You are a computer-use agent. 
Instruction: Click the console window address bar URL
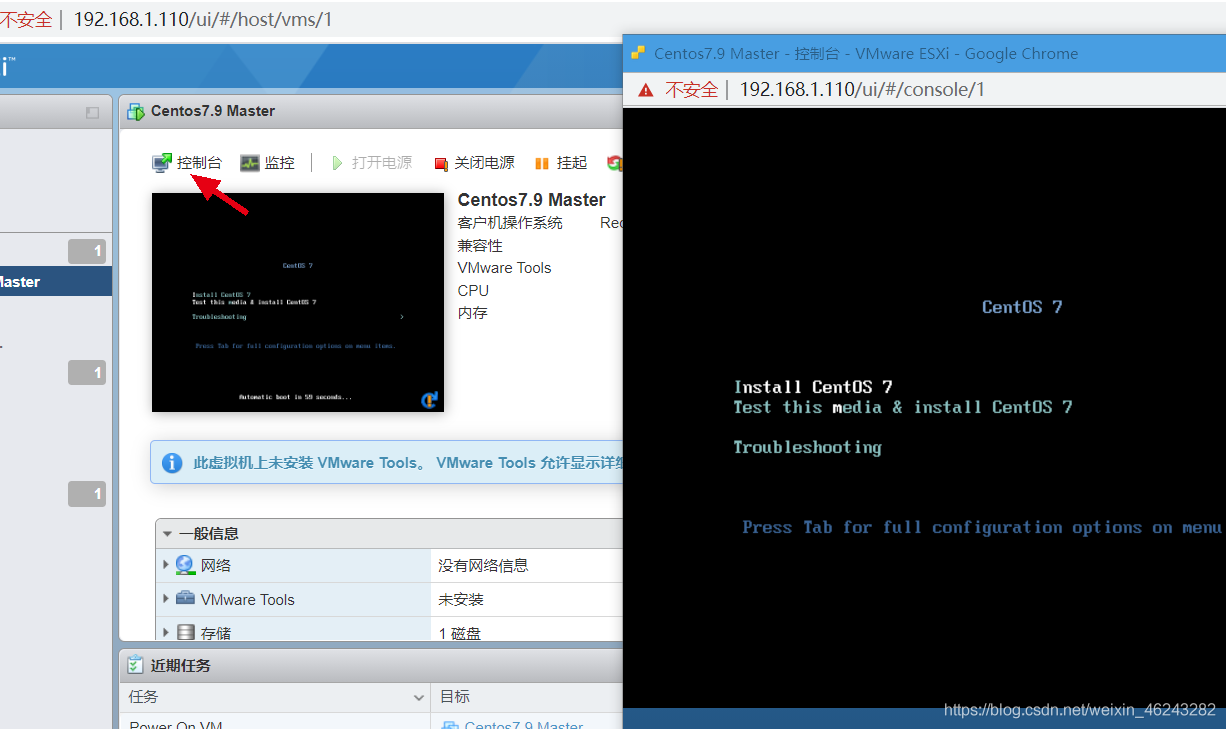click(862, 89)
